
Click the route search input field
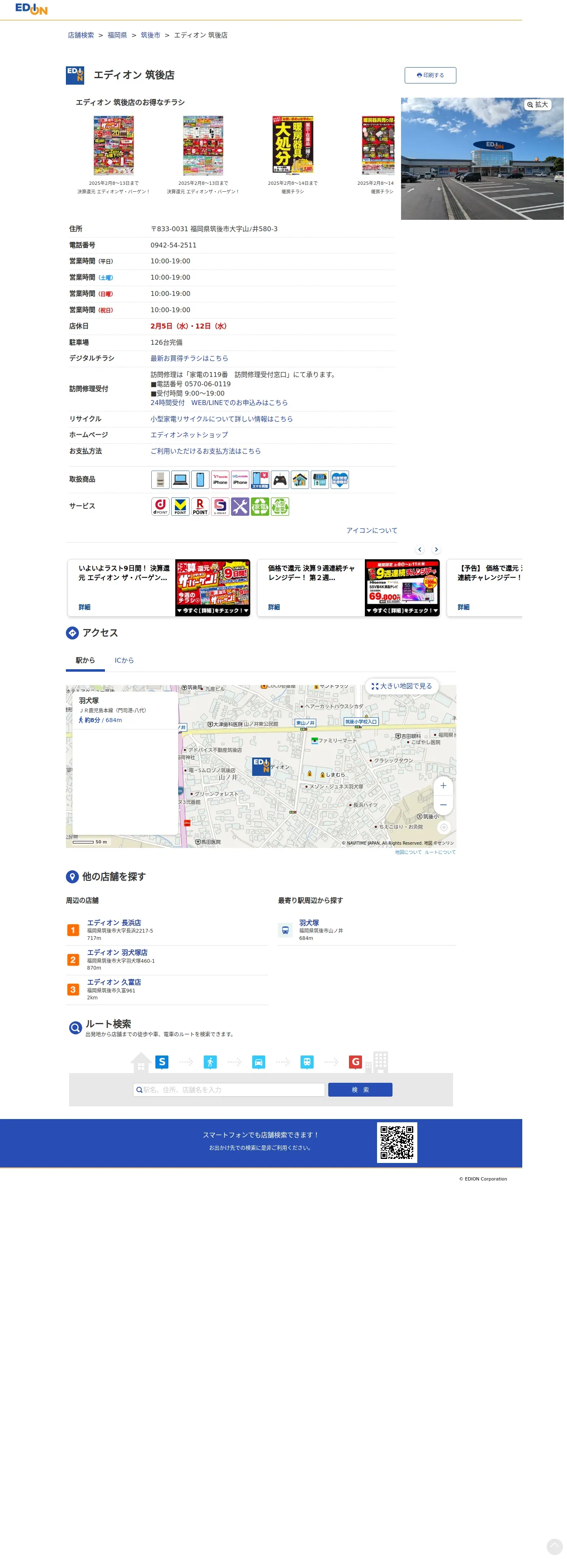[x=229, y=1090]
